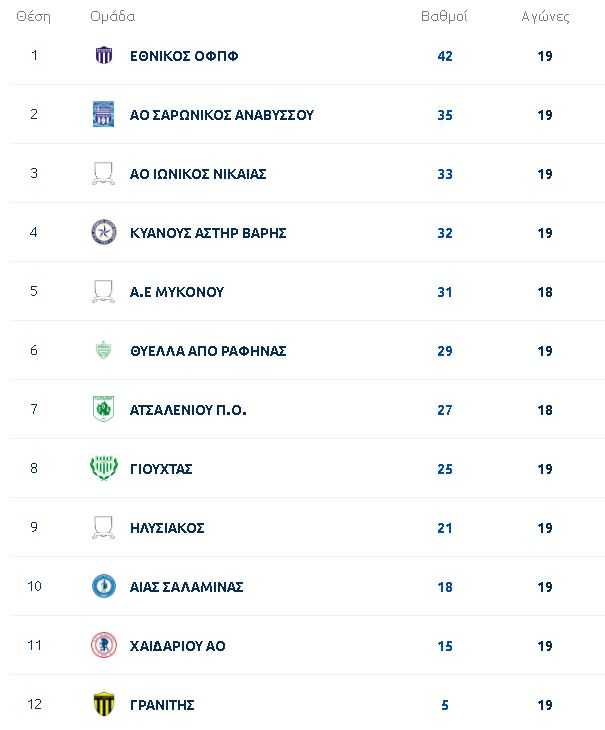Click the ΑΙΑΣ ΣΑΛΑΜΙΝΑΣ blue round logo
This screenshot has height=730, width=605.
103,586
